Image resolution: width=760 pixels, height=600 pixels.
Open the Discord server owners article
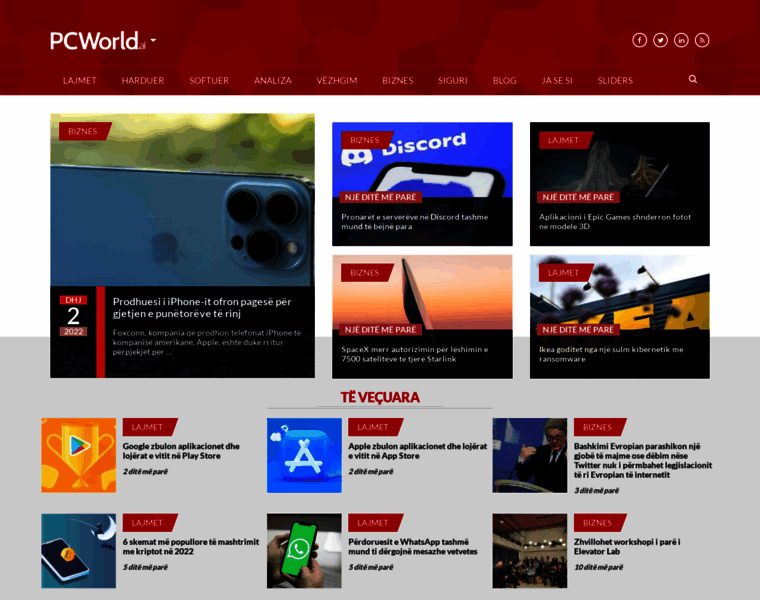click(x=414, y=221)
